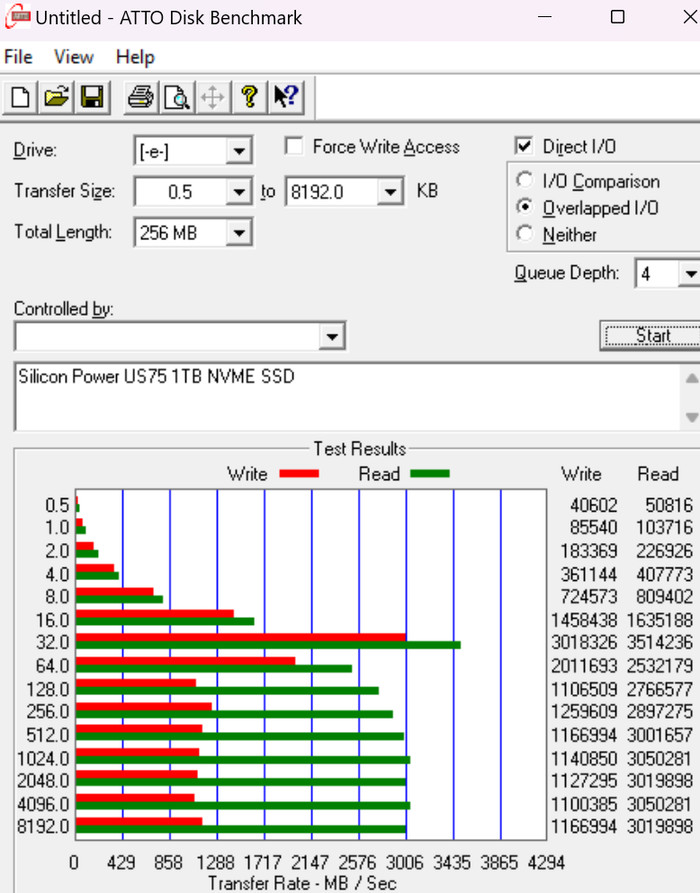This screenshot has width=700, height=893.
Task: Click the Test Results group heading
Action: coord(359,449)
